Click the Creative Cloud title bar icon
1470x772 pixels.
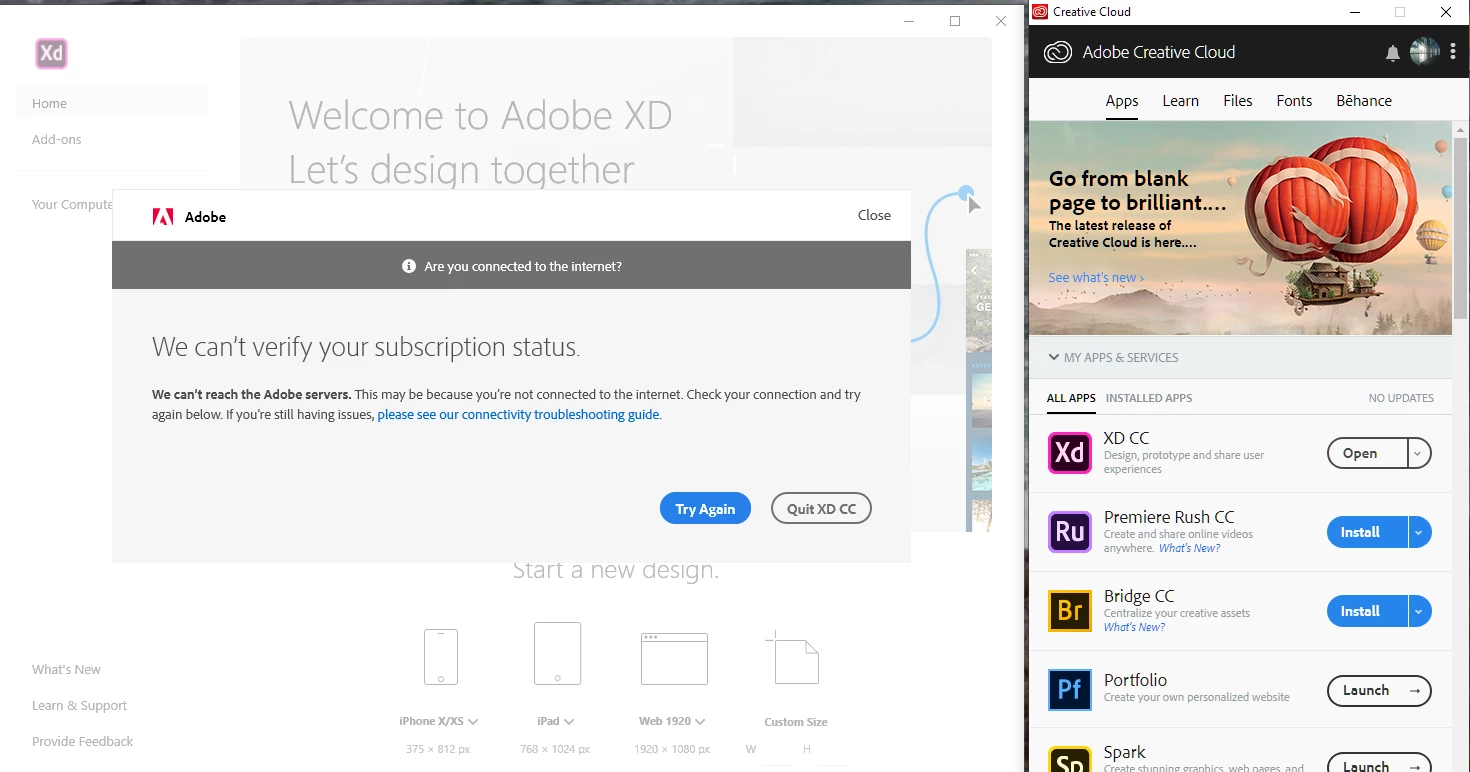pos(1040,12)
